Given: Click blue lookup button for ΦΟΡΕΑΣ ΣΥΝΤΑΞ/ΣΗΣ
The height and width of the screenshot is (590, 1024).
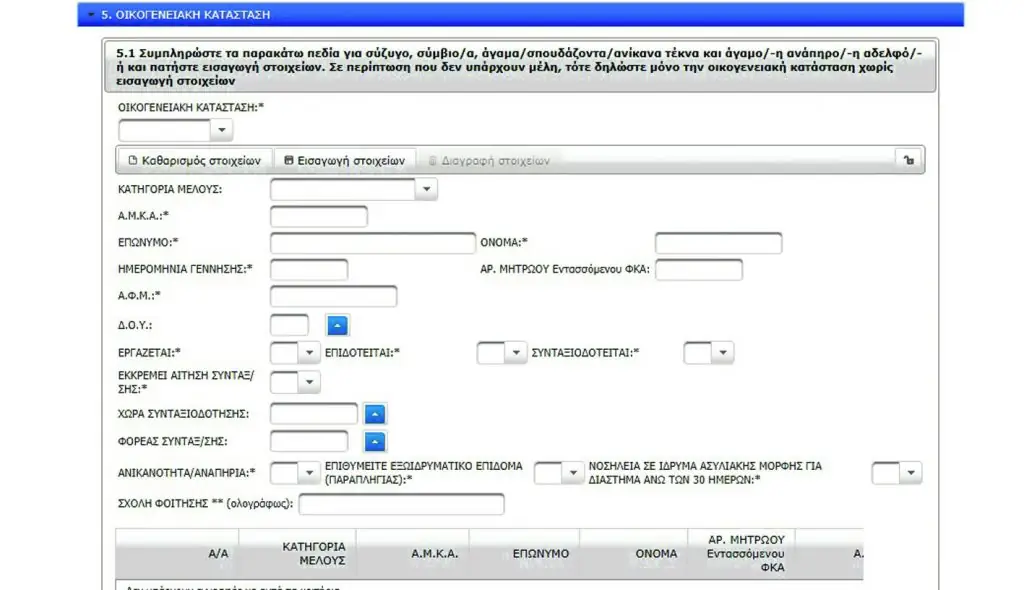Looking at the screenshot, I should pyautogui.click(x=375, y=442).
